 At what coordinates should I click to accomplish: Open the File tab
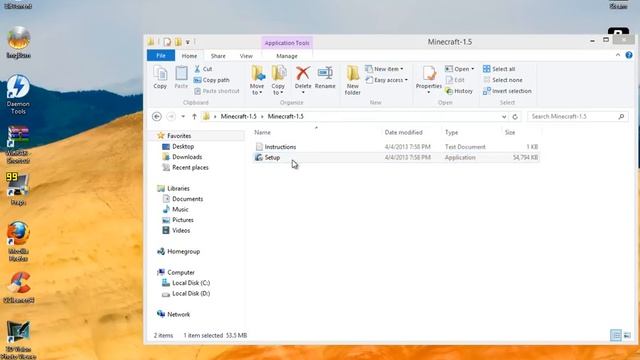(x=161, y=56)
